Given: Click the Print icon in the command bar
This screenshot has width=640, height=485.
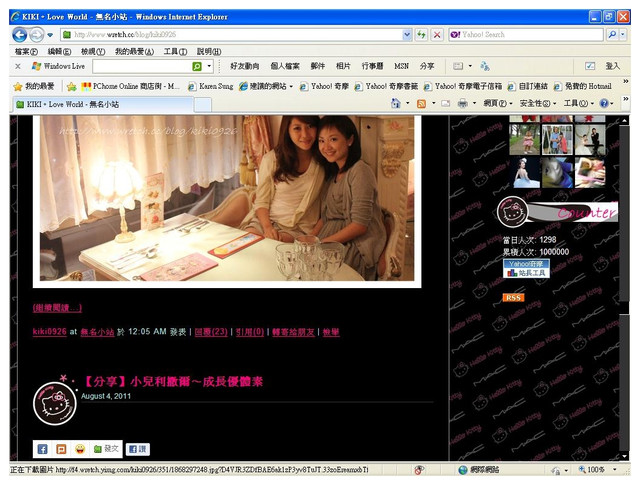Looking at the screenshot, I should [x=462, y=103].
